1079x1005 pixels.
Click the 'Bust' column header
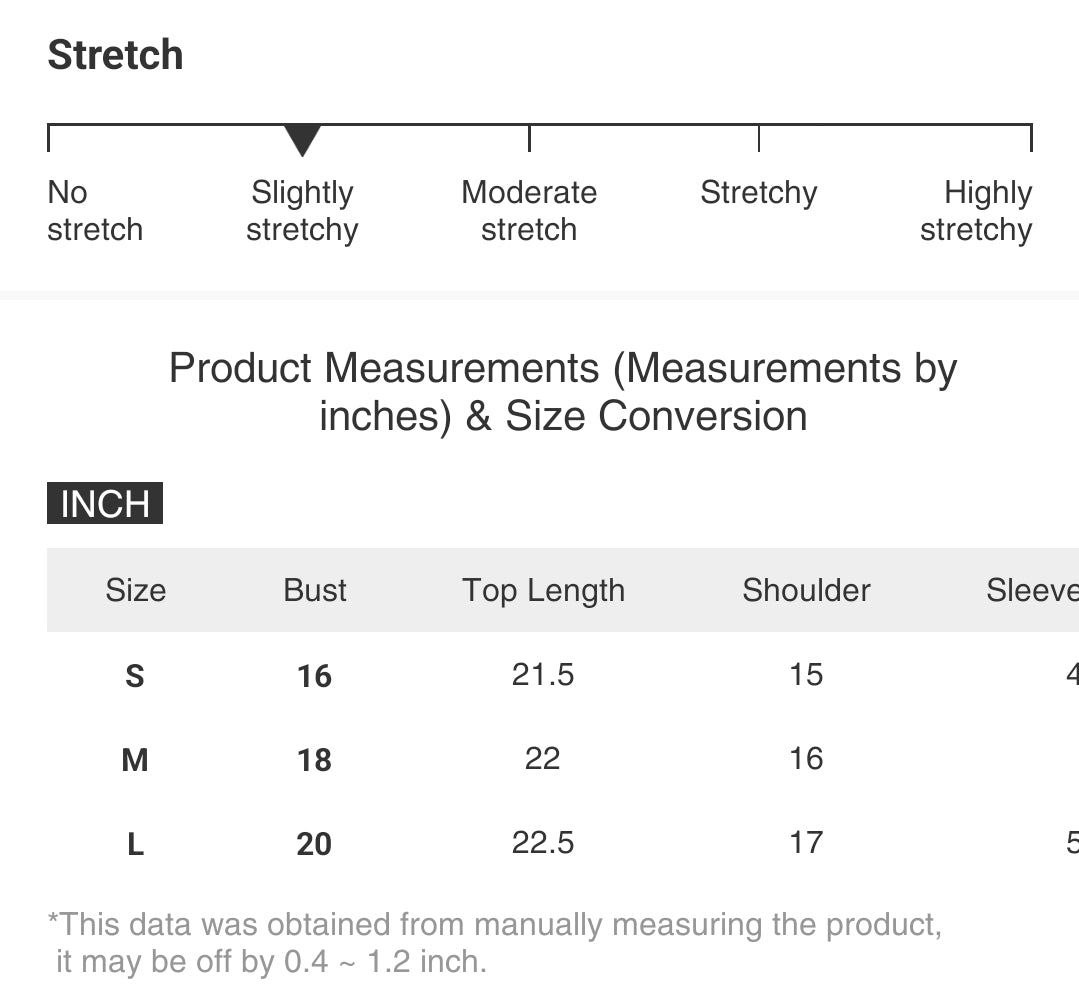pyautogui.click(x=315, y=590)
